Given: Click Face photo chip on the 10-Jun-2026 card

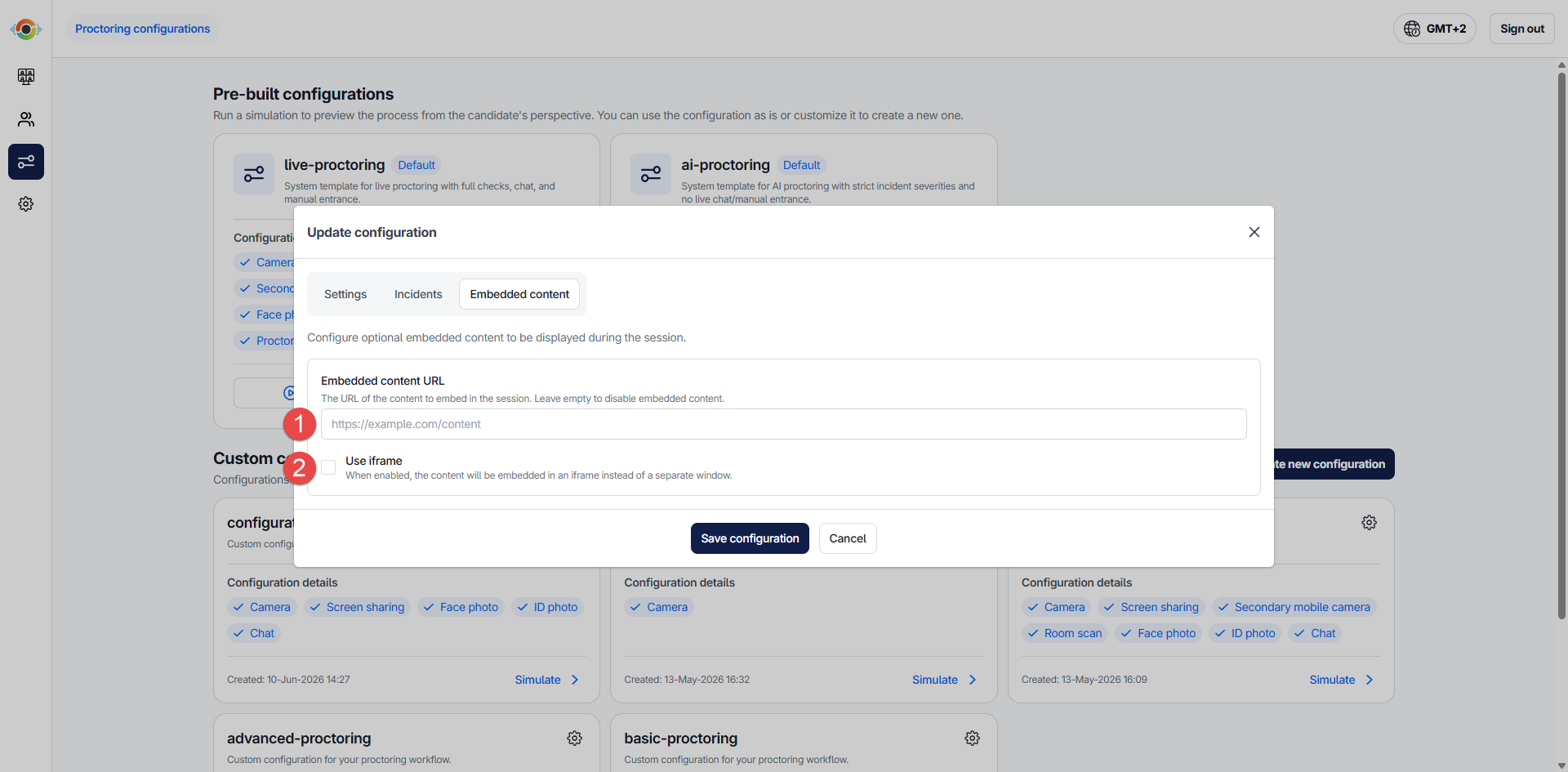Looking at the screenshot, I should pyautogui.click(x=461, y=607).
